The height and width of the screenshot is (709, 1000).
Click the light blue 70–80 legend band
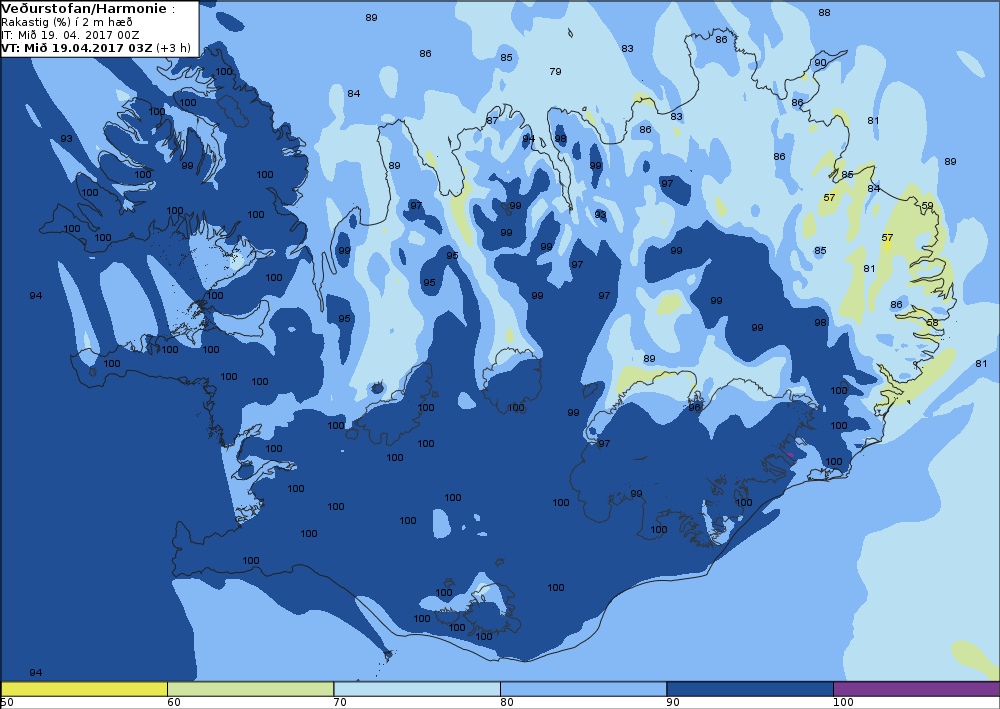tap(417, 689)
